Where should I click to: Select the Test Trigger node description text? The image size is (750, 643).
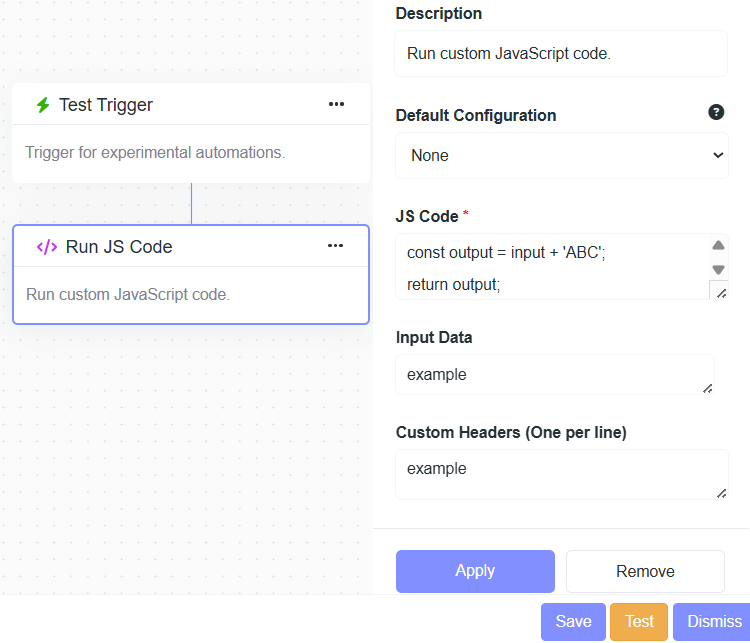click(x=155, y=153)
